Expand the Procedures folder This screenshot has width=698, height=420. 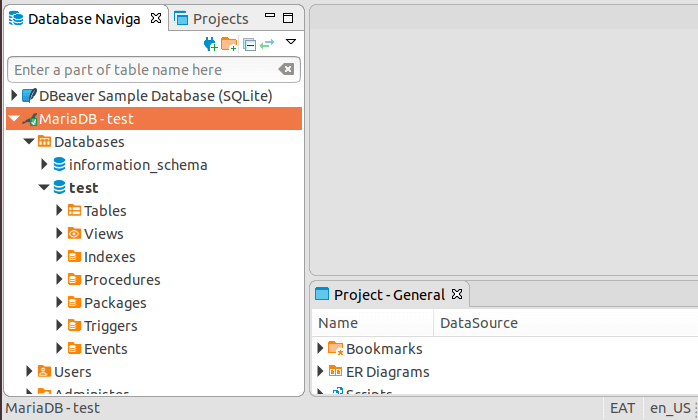point(59,279)
